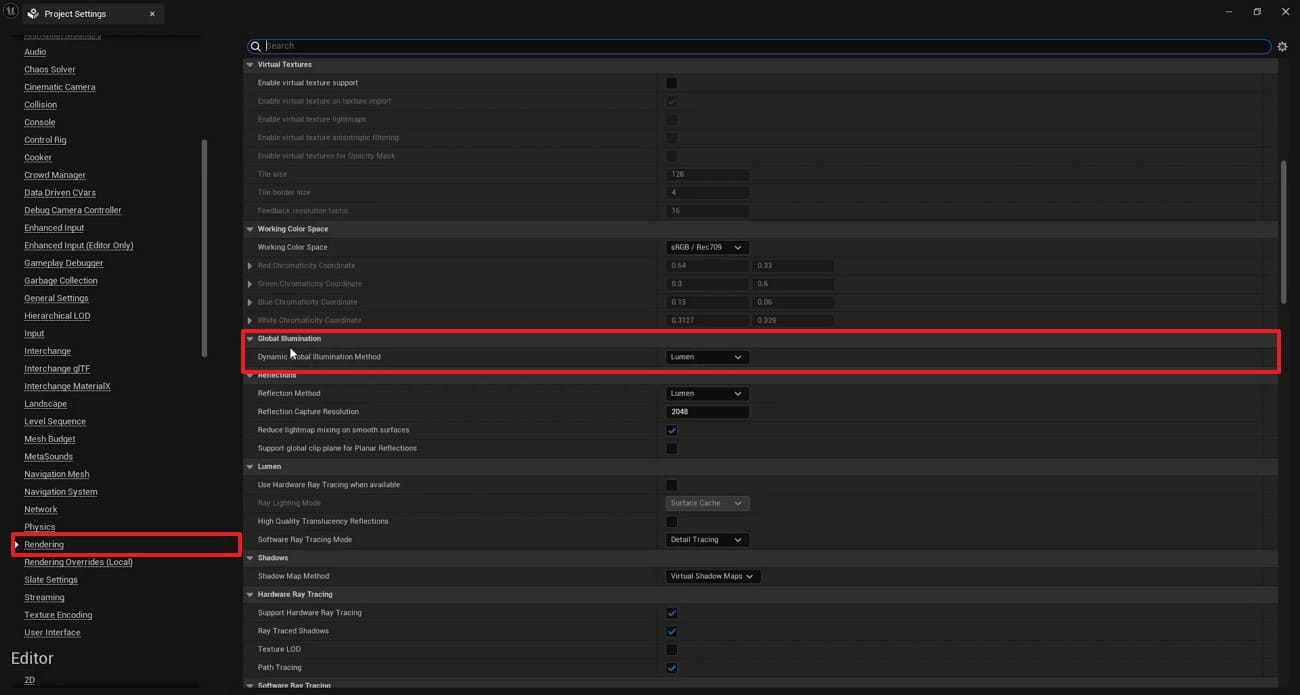The image size is (1300, 695).
Task: Edit the Reflection Capture Resolution field
Action: pyautogui.click(x=707, y=411)
